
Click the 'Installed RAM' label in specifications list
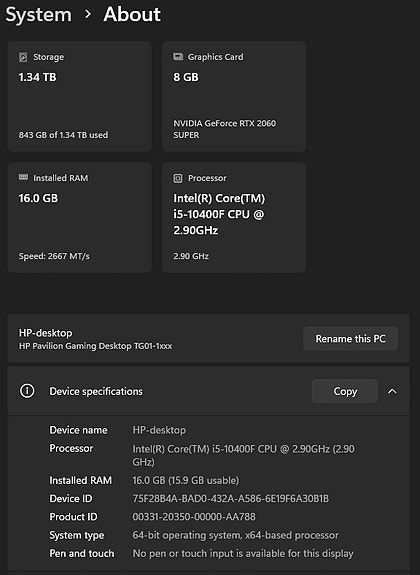pyautogui.click(x=81, y=480)
